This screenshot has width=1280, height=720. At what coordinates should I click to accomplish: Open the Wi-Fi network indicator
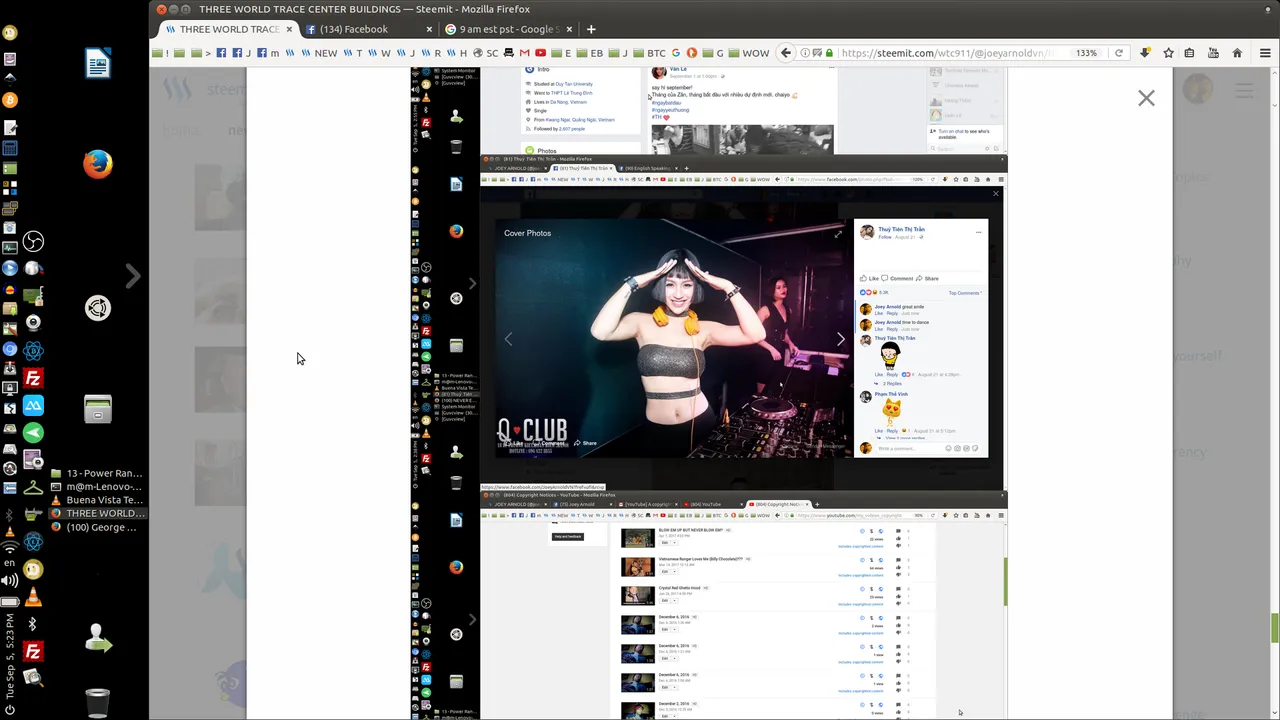coord(10,546)
